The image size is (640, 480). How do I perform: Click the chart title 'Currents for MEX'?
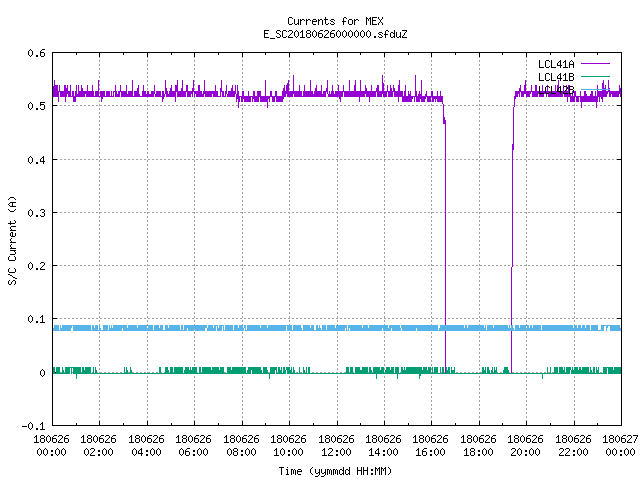pyautogui.click(x=335, y=21)
